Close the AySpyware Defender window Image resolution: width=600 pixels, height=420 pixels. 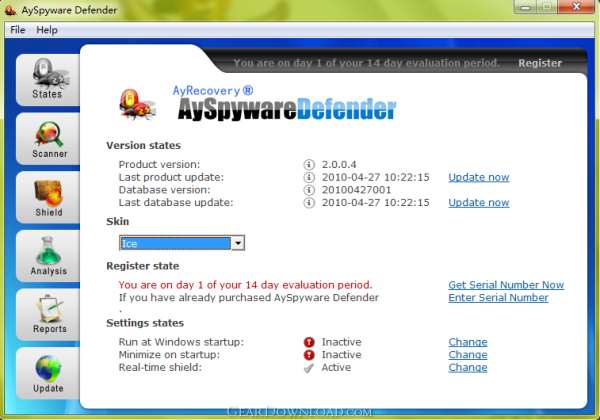point(576,7)
